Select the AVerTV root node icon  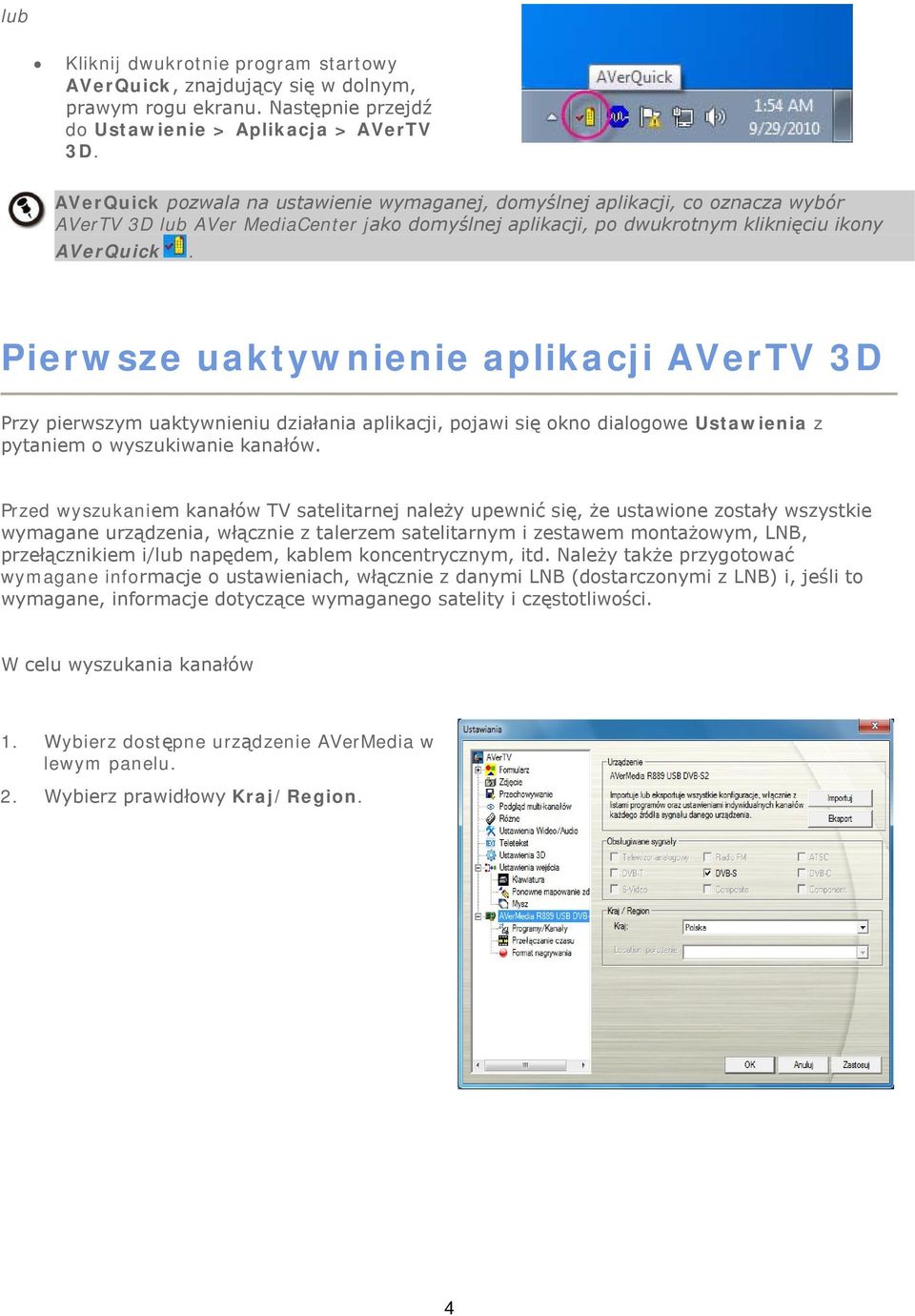coord(478,757)
